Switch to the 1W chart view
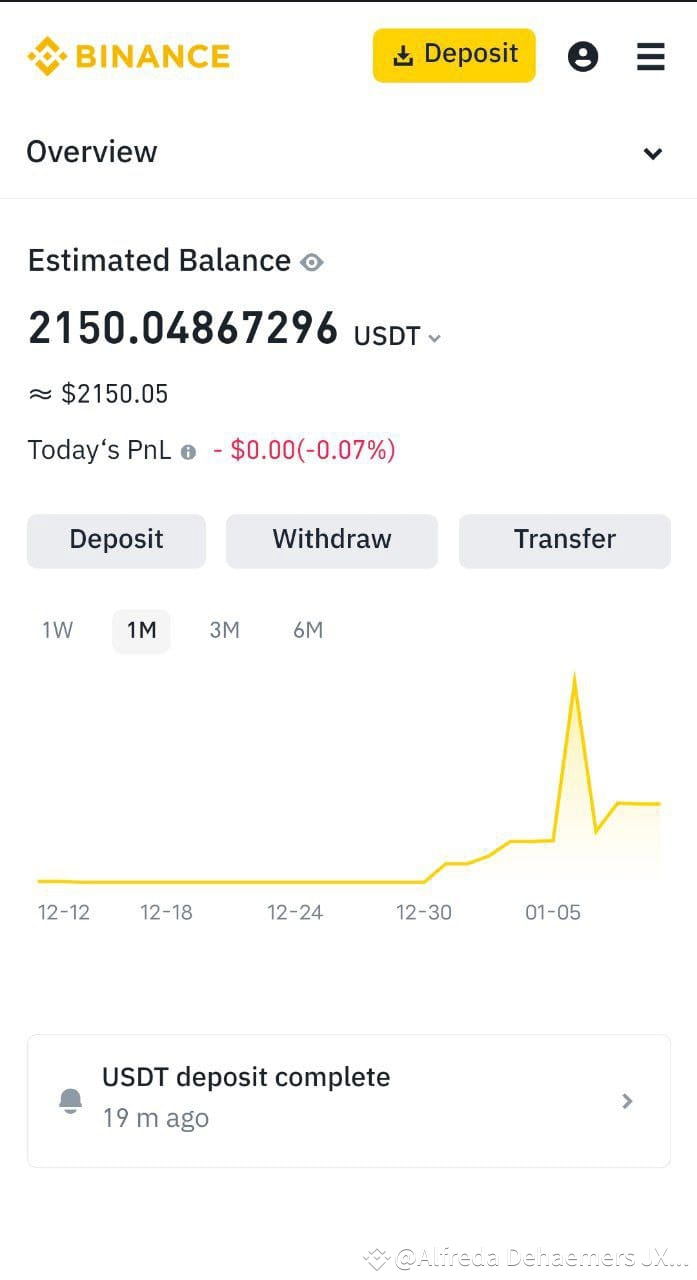 coord(57,630)
